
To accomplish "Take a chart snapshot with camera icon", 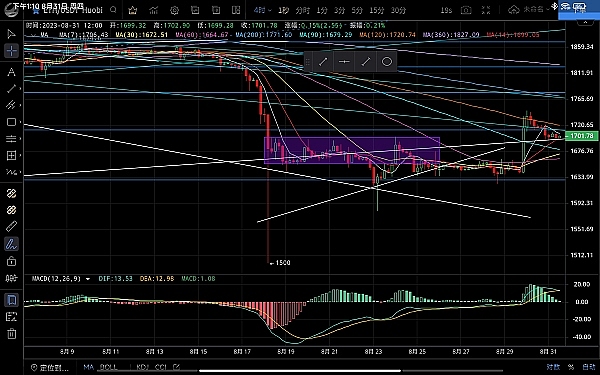I will tap(466, 10).
